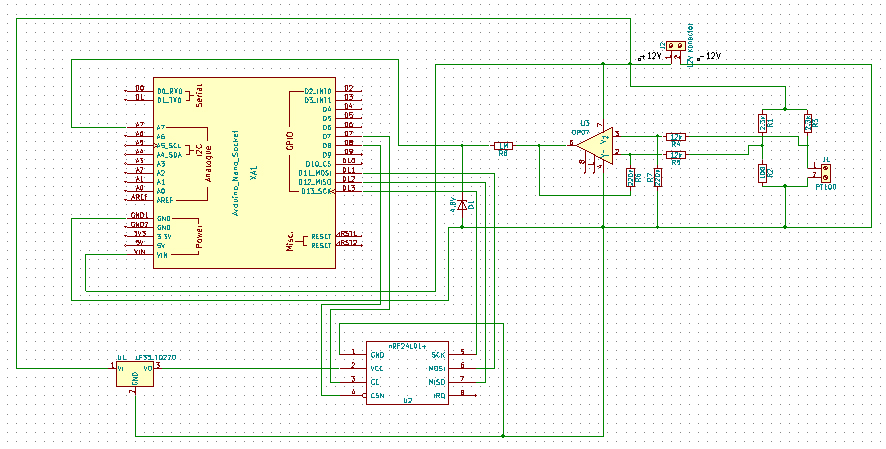
Task: Click resistor R7 next to R6
Action: pyautogui.click(x=657, y=178)
